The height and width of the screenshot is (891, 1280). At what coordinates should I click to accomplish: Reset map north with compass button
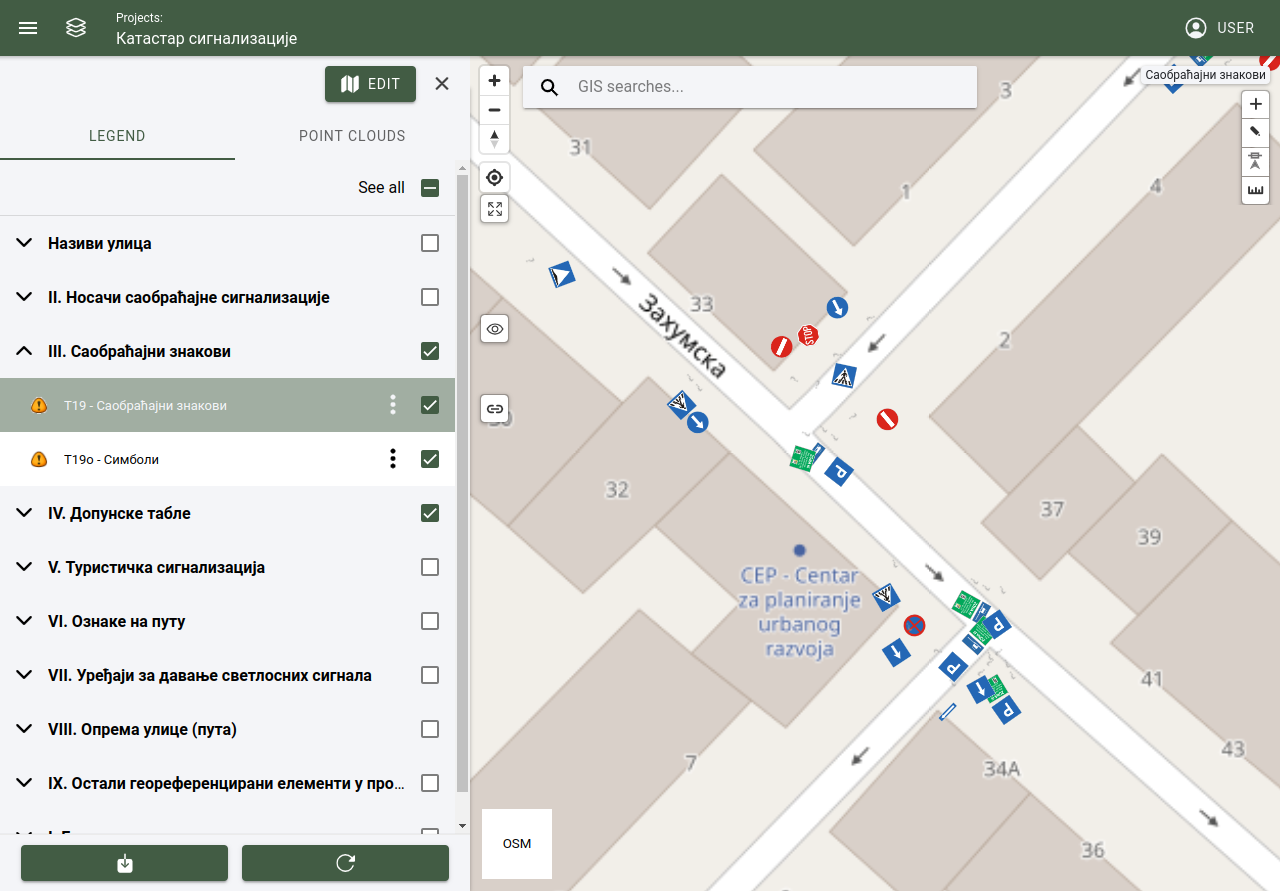pos(494,139)
